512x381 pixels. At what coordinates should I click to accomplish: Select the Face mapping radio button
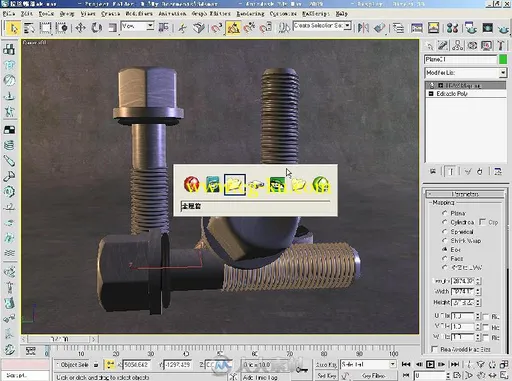(444, 258)
